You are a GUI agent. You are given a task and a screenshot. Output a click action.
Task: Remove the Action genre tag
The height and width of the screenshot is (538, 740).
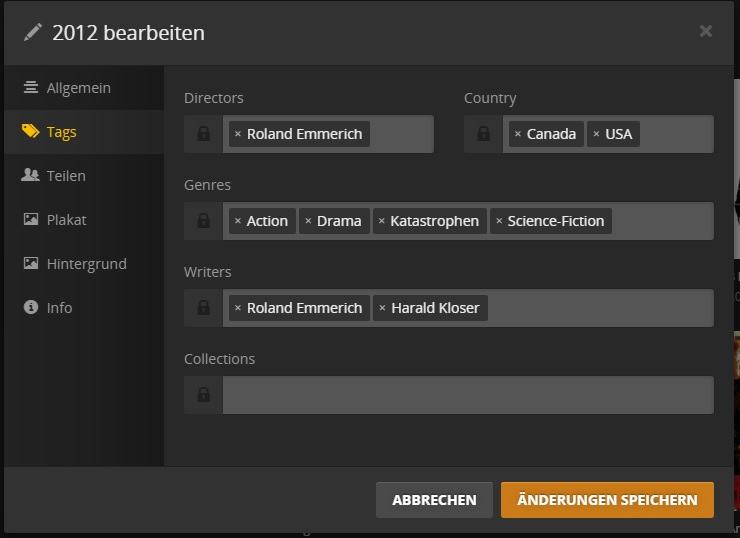pos(238,221)
